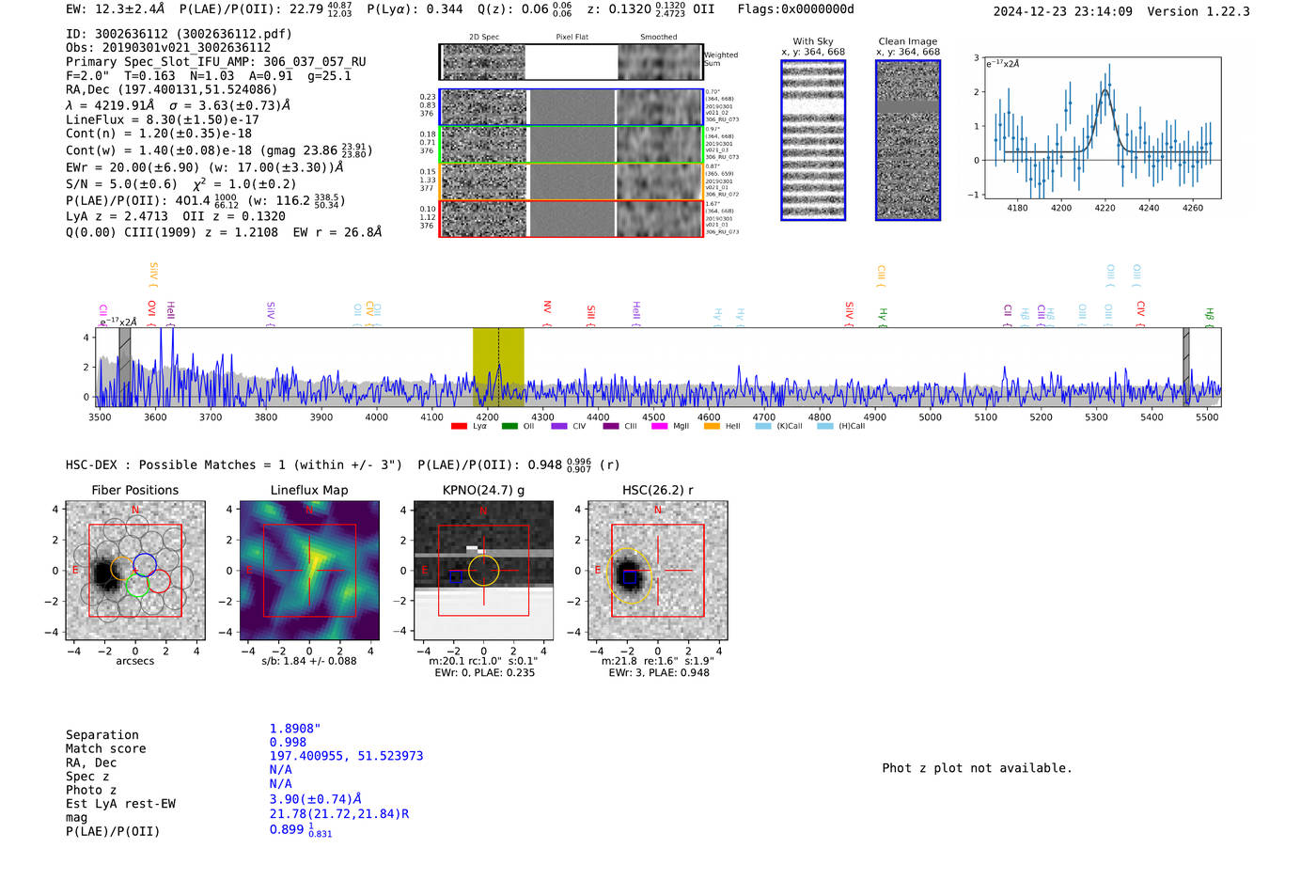Open the HSC(26.2) r cutout image

pyautogui.click(x=657, y=571)
